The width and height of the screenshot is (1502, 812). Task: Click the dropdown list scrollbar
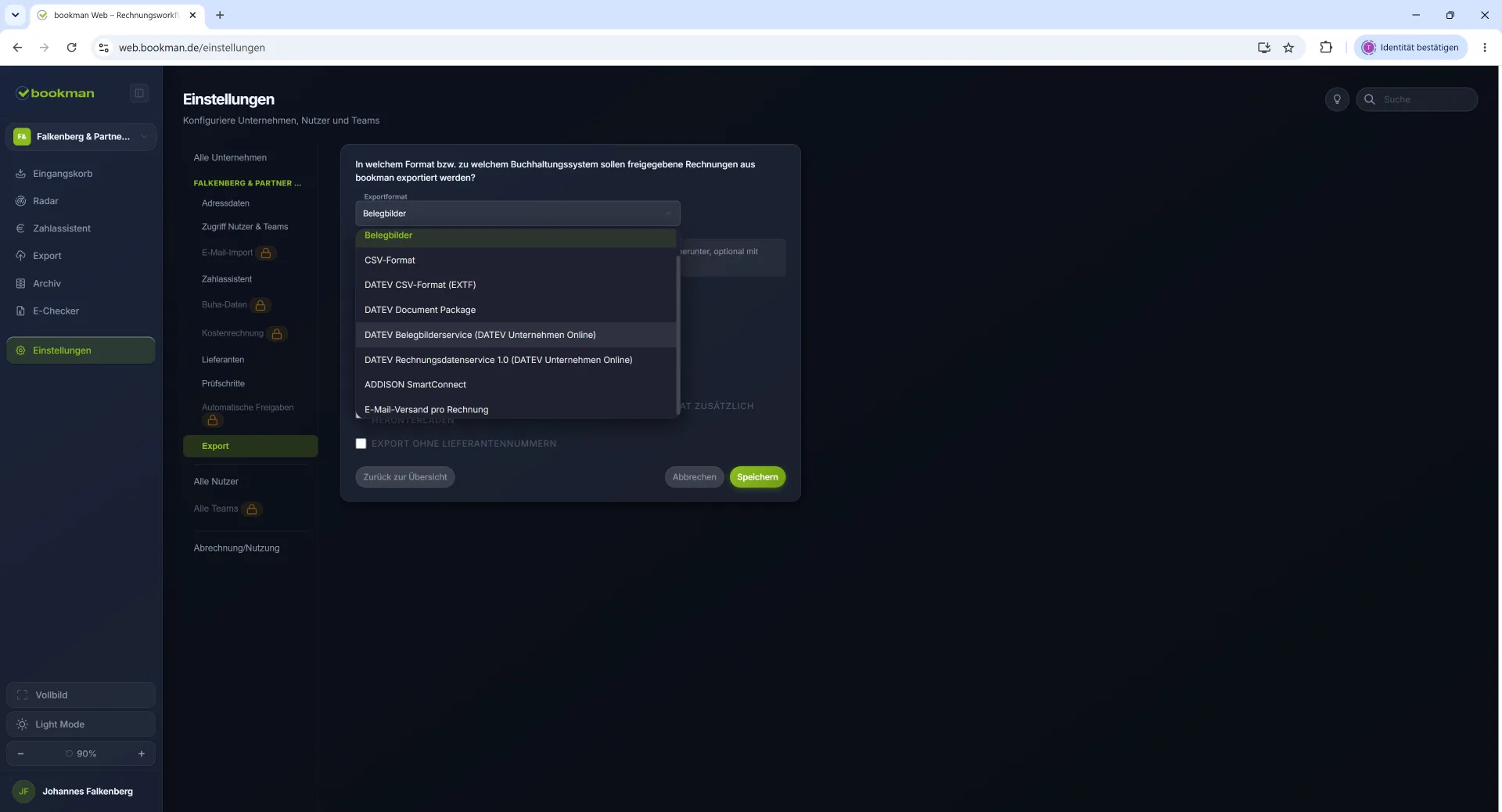click(x=677, y=336)
